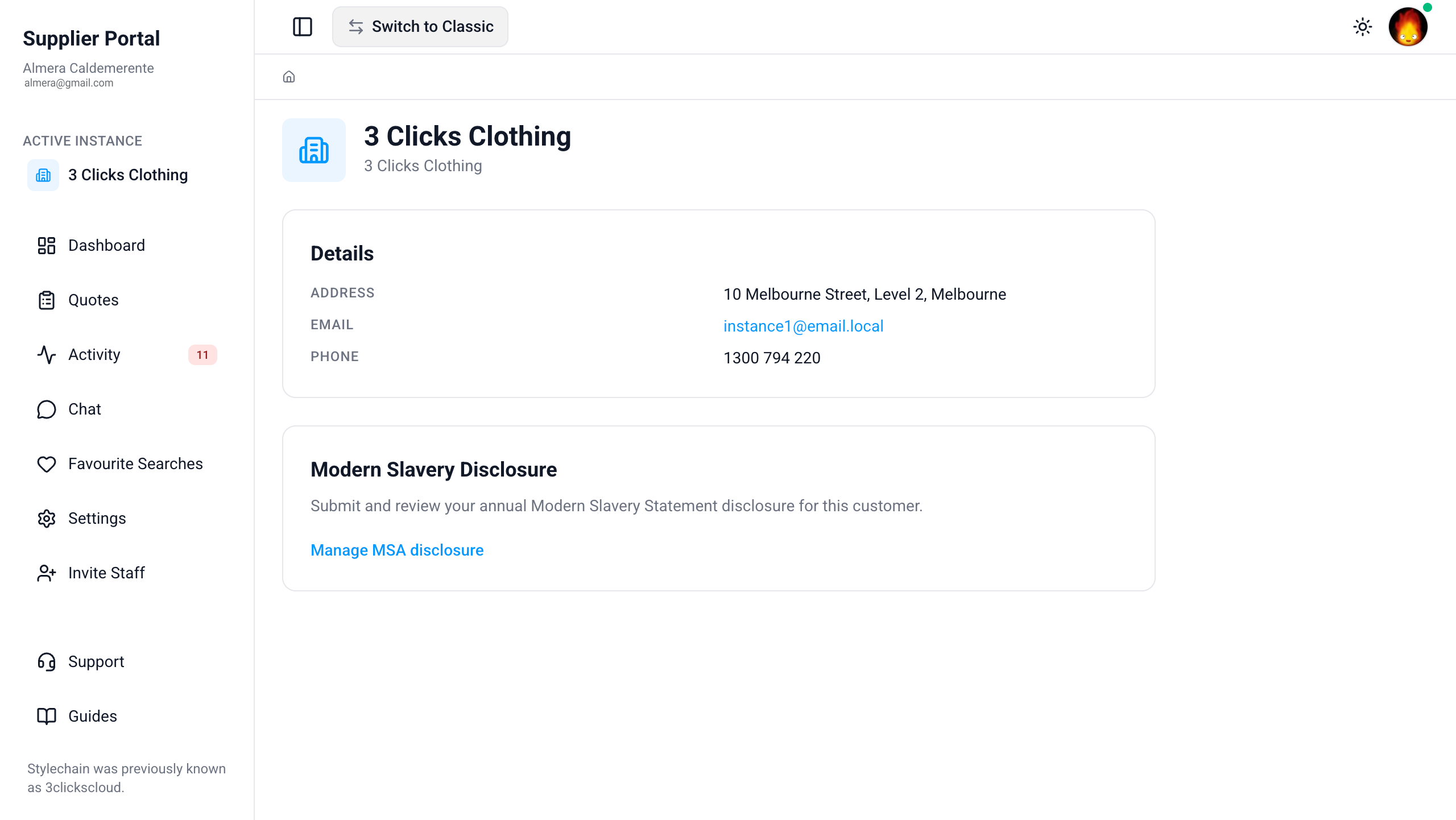This screenshot has height=820, width=1456.
Task: Click the Activity pulse icon
Action: [x=47, y=355]
